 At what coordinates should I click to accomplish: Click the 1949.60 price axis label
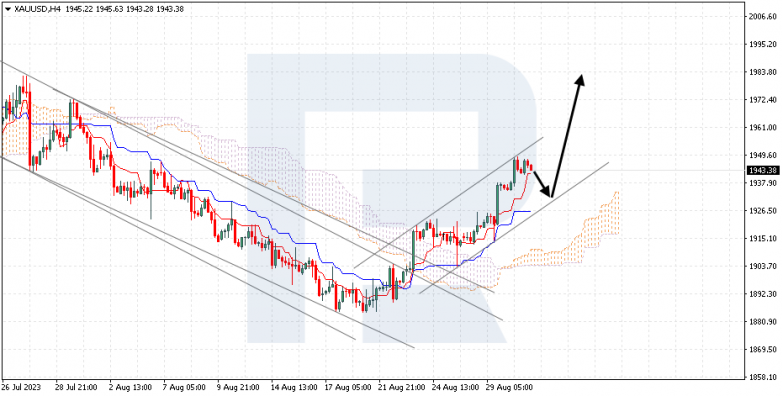point(763,155)
